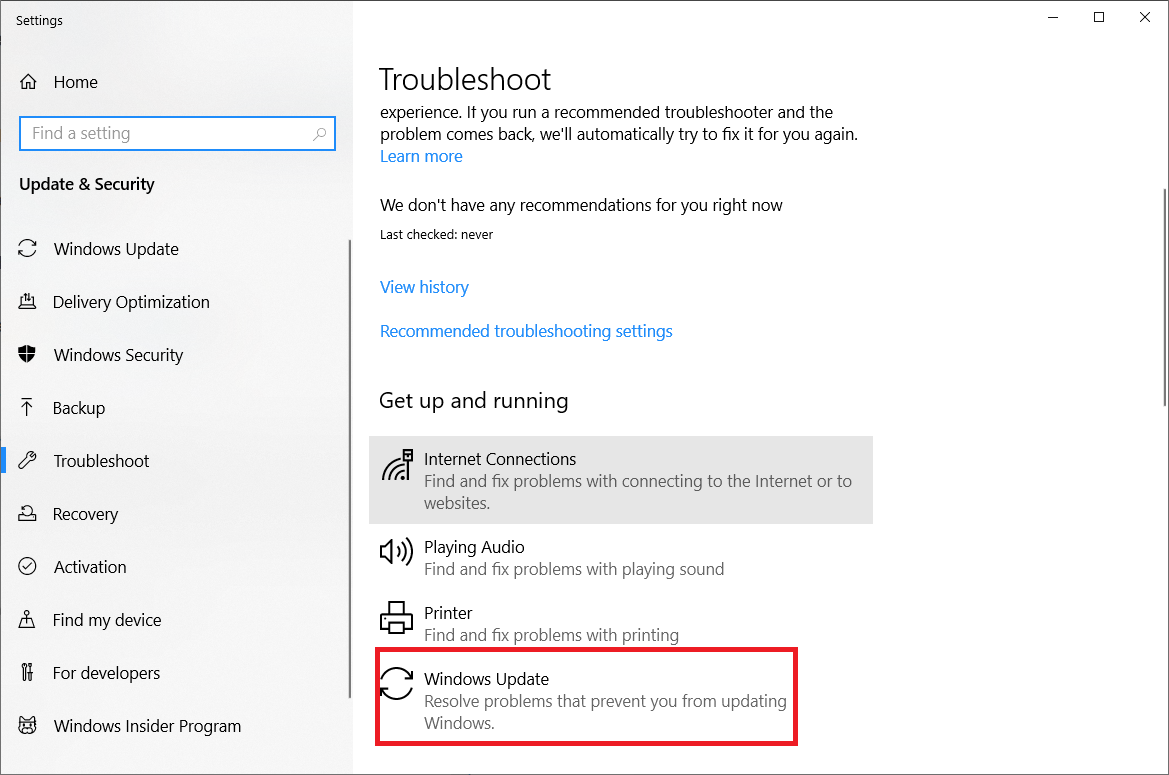Open Recovery options
The image size is (1169, 775).
[x=86, y=514]
